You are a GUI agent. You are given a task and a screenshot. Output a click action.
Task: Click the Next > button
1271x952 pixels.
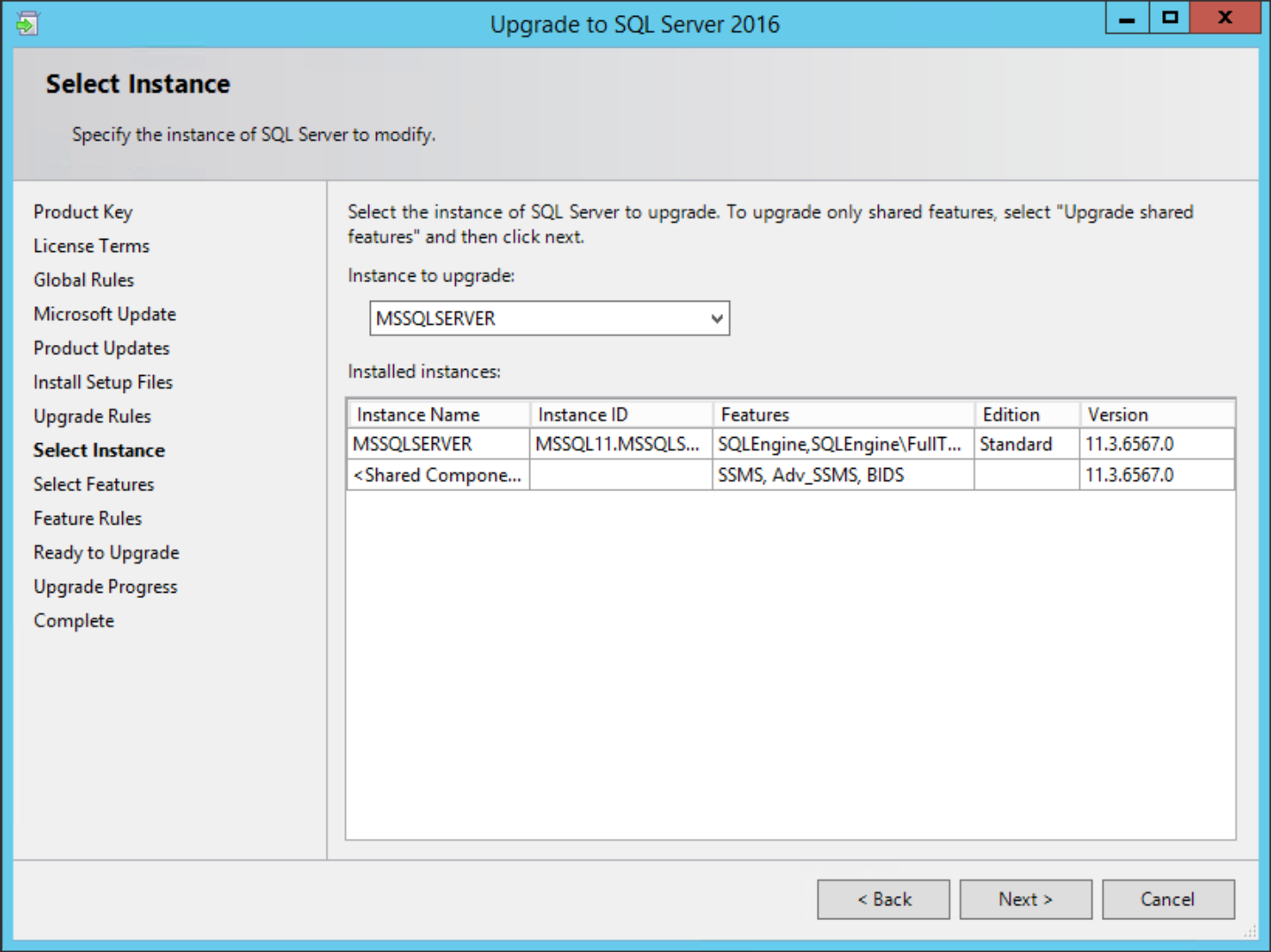[x=1026, y=899]
